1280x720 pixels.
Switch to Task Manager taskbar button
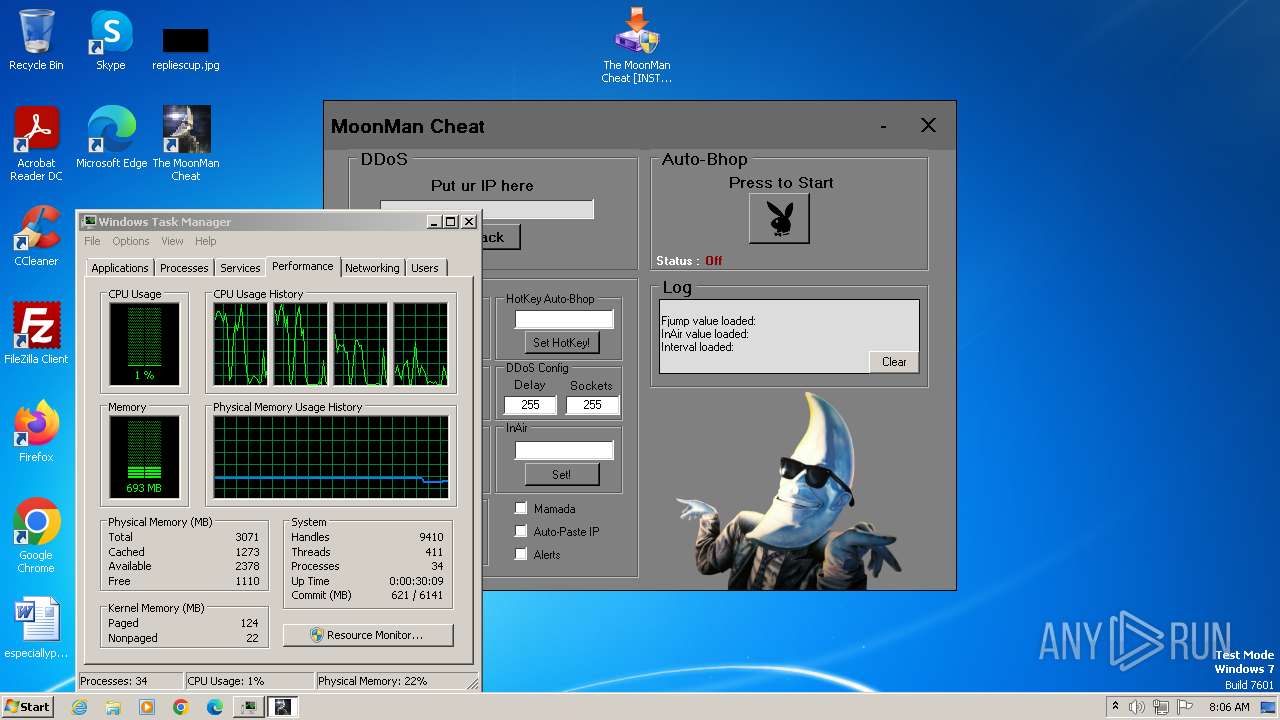click(249, 707)
